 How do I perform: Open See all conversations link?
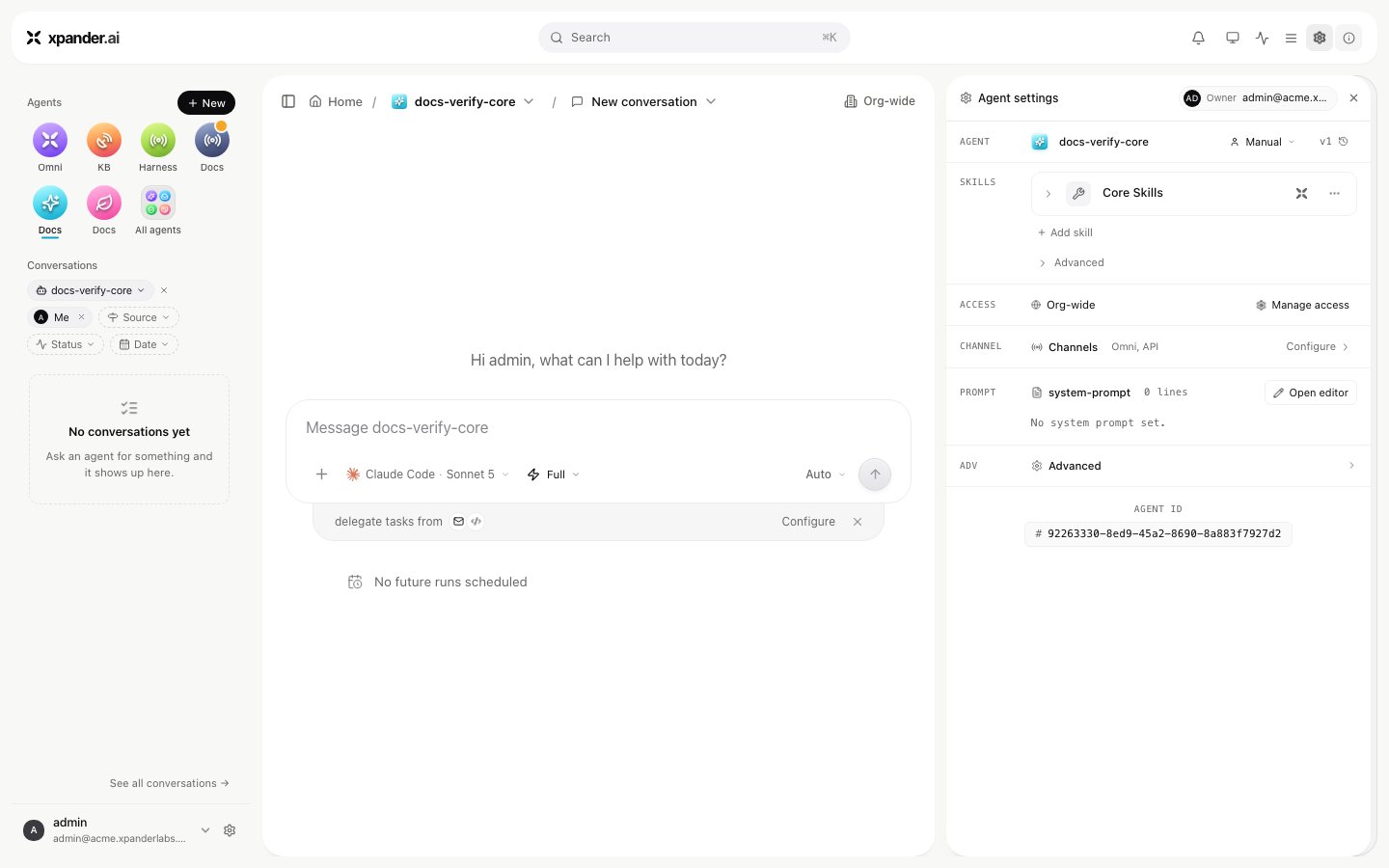click(170, 783)
